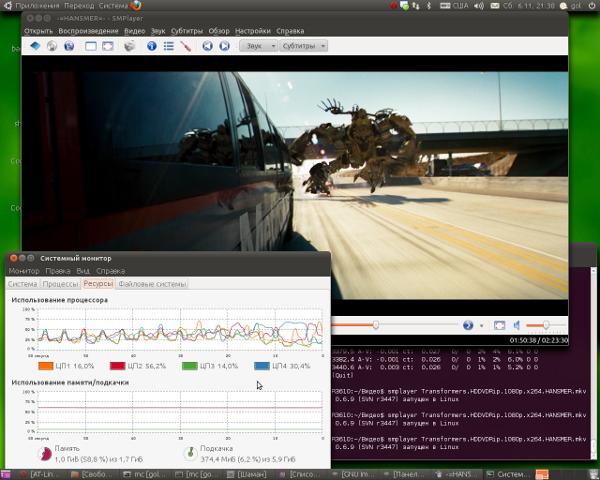
Task: Switch to the Файловые системы tab
Action: [x=152, y=284]
